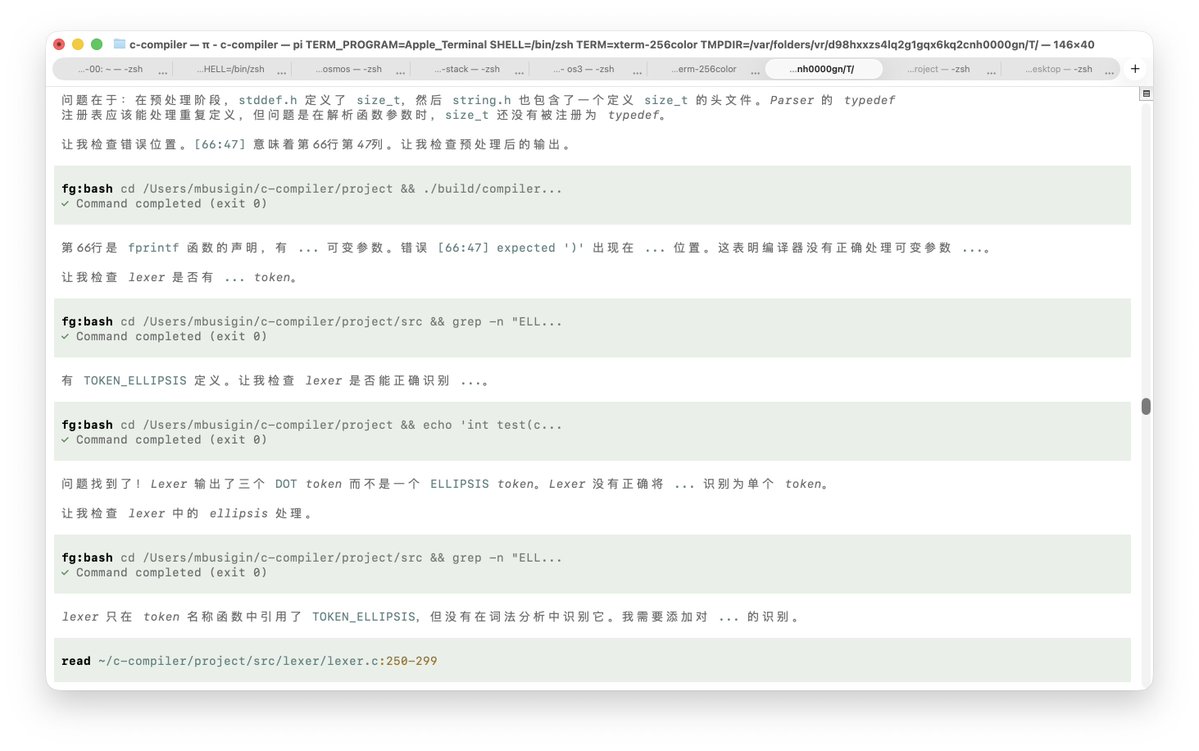
Task: Click the yellow minimize window button
Action: (77, 44)
